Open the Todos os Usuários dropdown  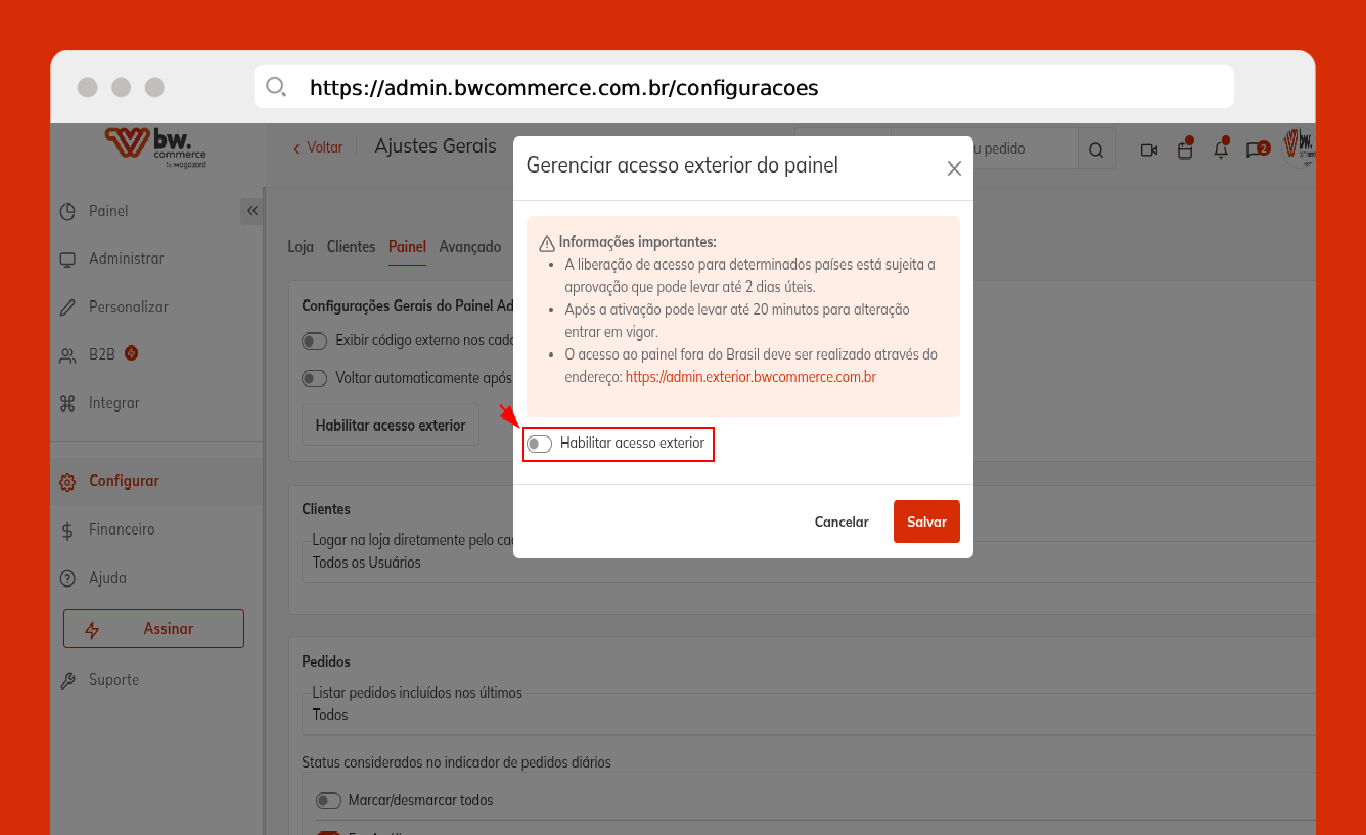point(808,562)
